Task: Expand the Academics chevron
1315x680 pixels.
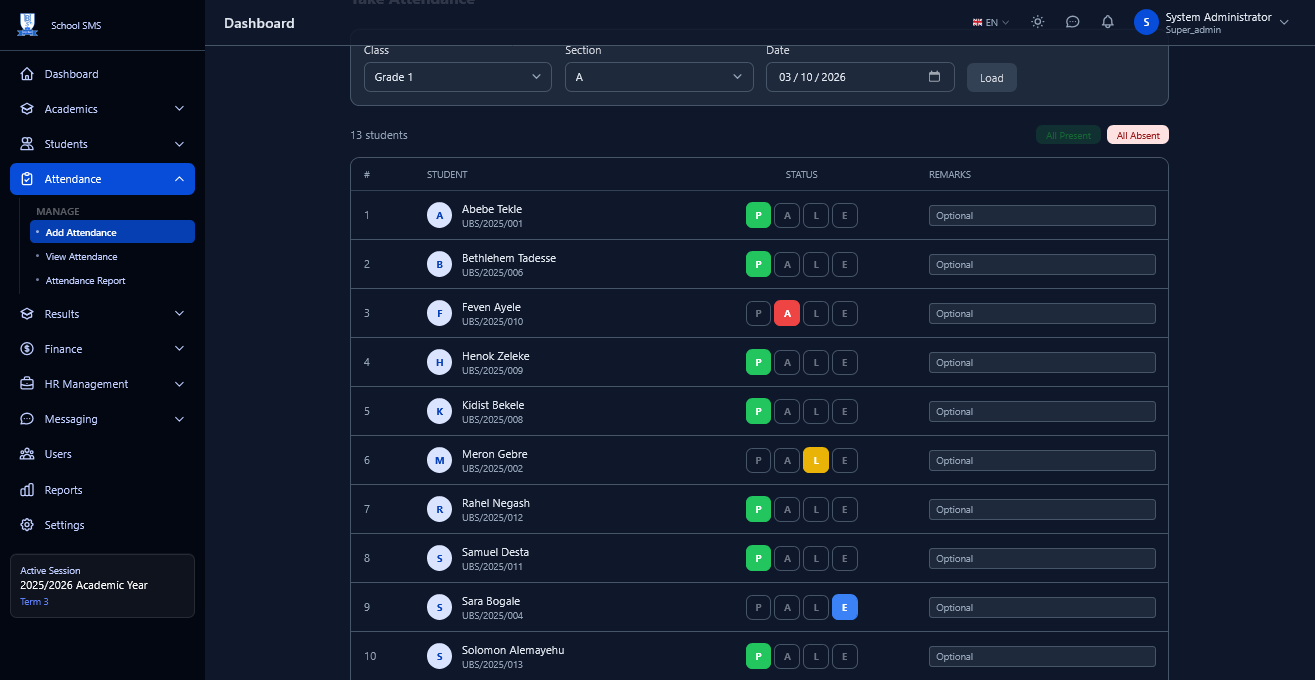Action: 179,109
